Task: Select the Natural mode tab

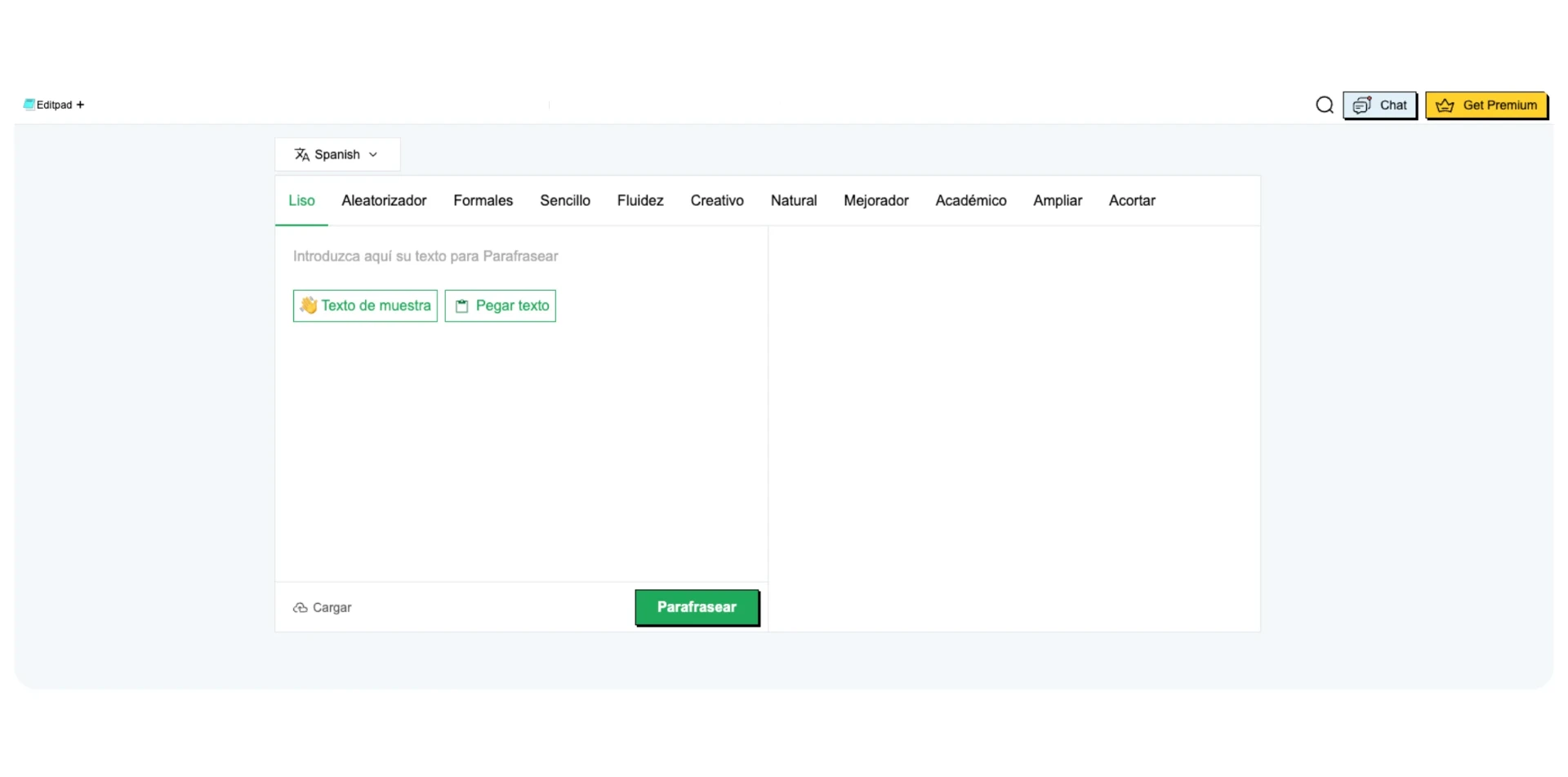Action: [x=793, y=201]
